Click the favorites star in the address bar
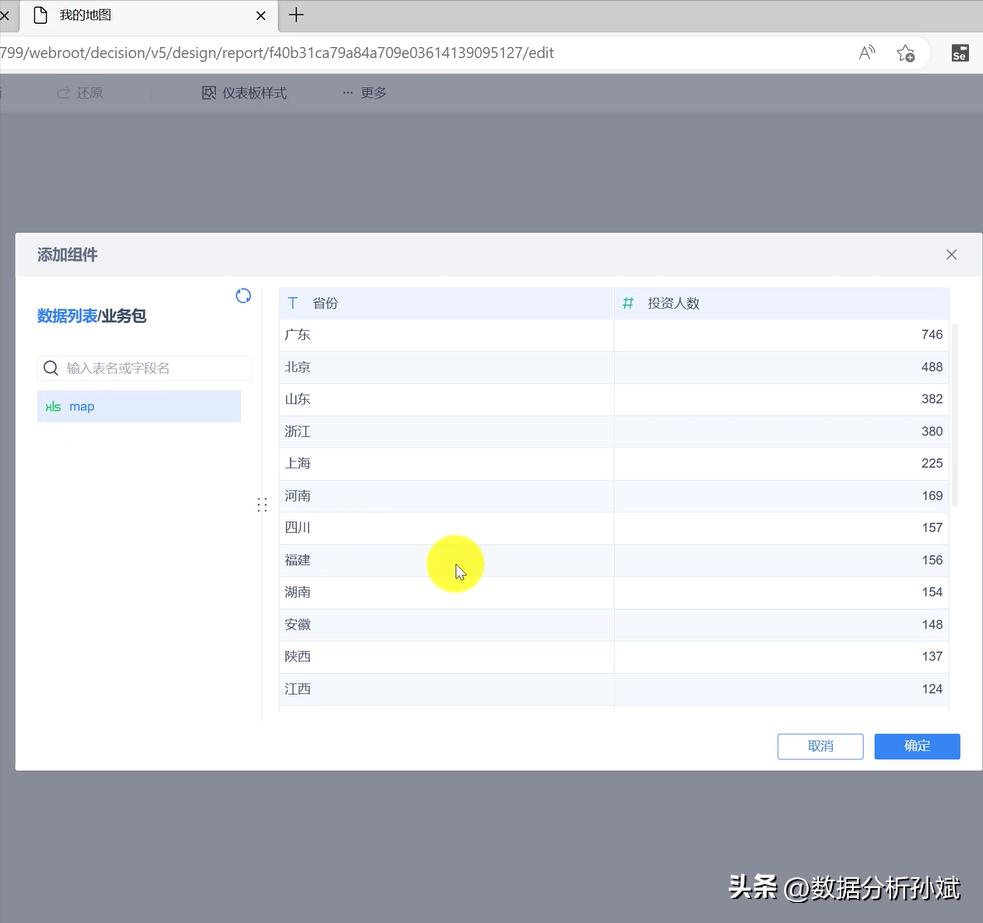Screen dimensions: 983x923 pos(906,53)
